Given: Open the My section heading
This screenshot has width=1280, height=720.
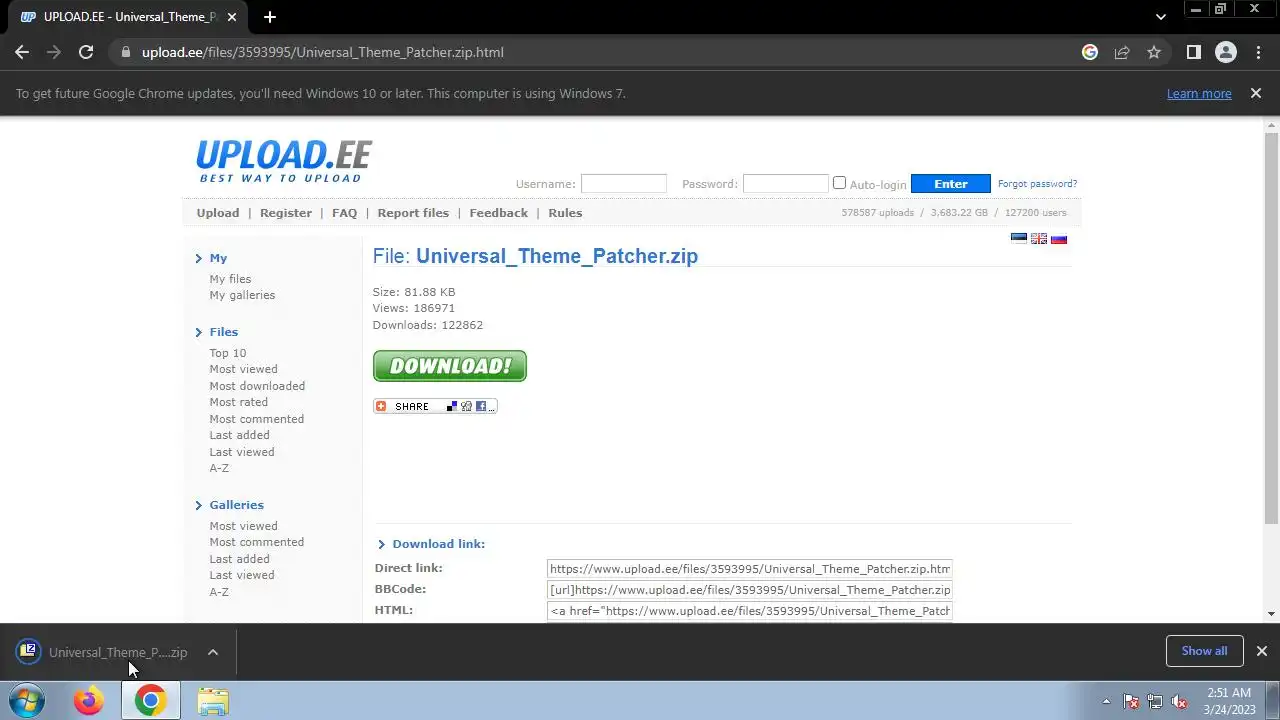Looking at the screenshot, I should (x=218, y=258).
